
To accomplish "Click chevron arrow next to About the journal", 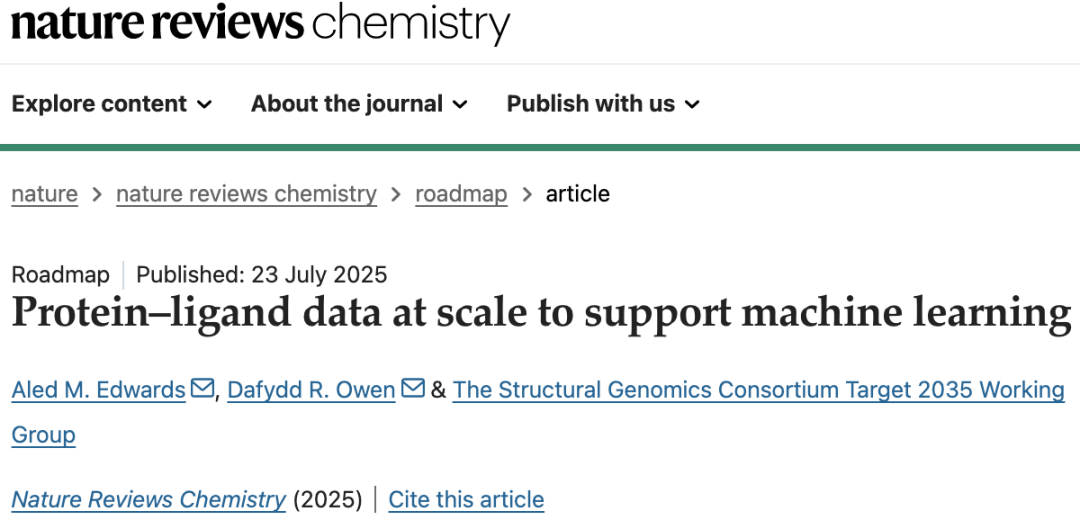I will pos(460,104).
